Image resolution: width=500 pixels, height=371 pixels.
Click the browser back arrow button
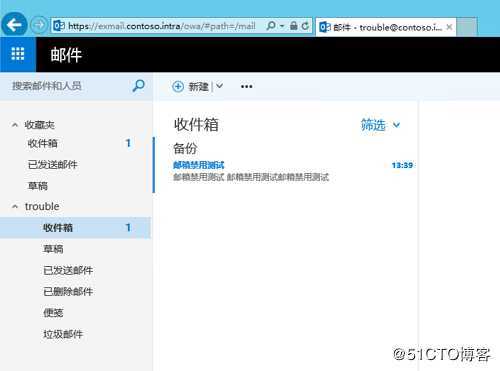coord(14,25)
